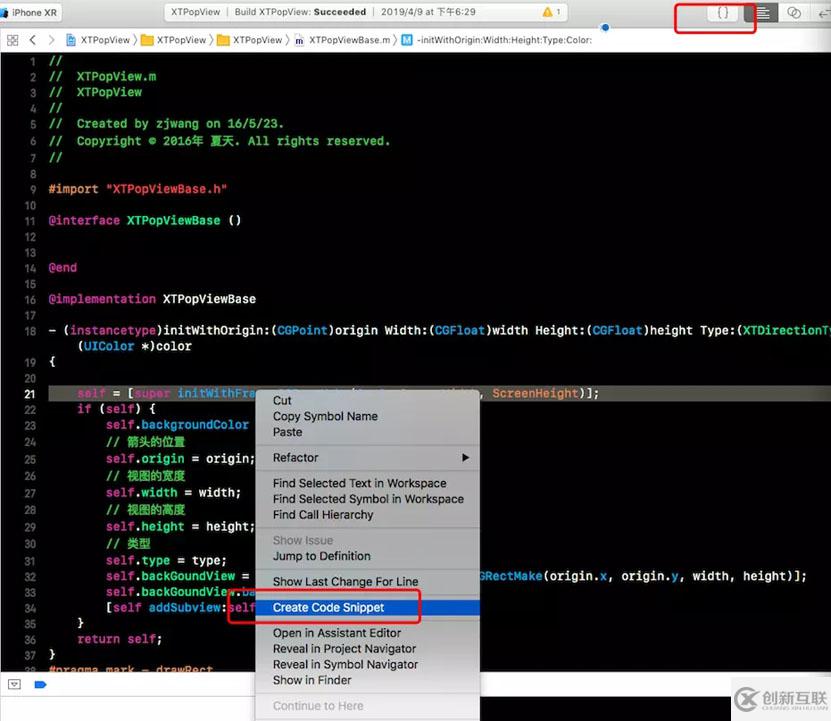Click line number 21 in gutter
Image resolution: width=831 pixels, height=721 pixels.
pyautogui.click(x=27, y=393)
